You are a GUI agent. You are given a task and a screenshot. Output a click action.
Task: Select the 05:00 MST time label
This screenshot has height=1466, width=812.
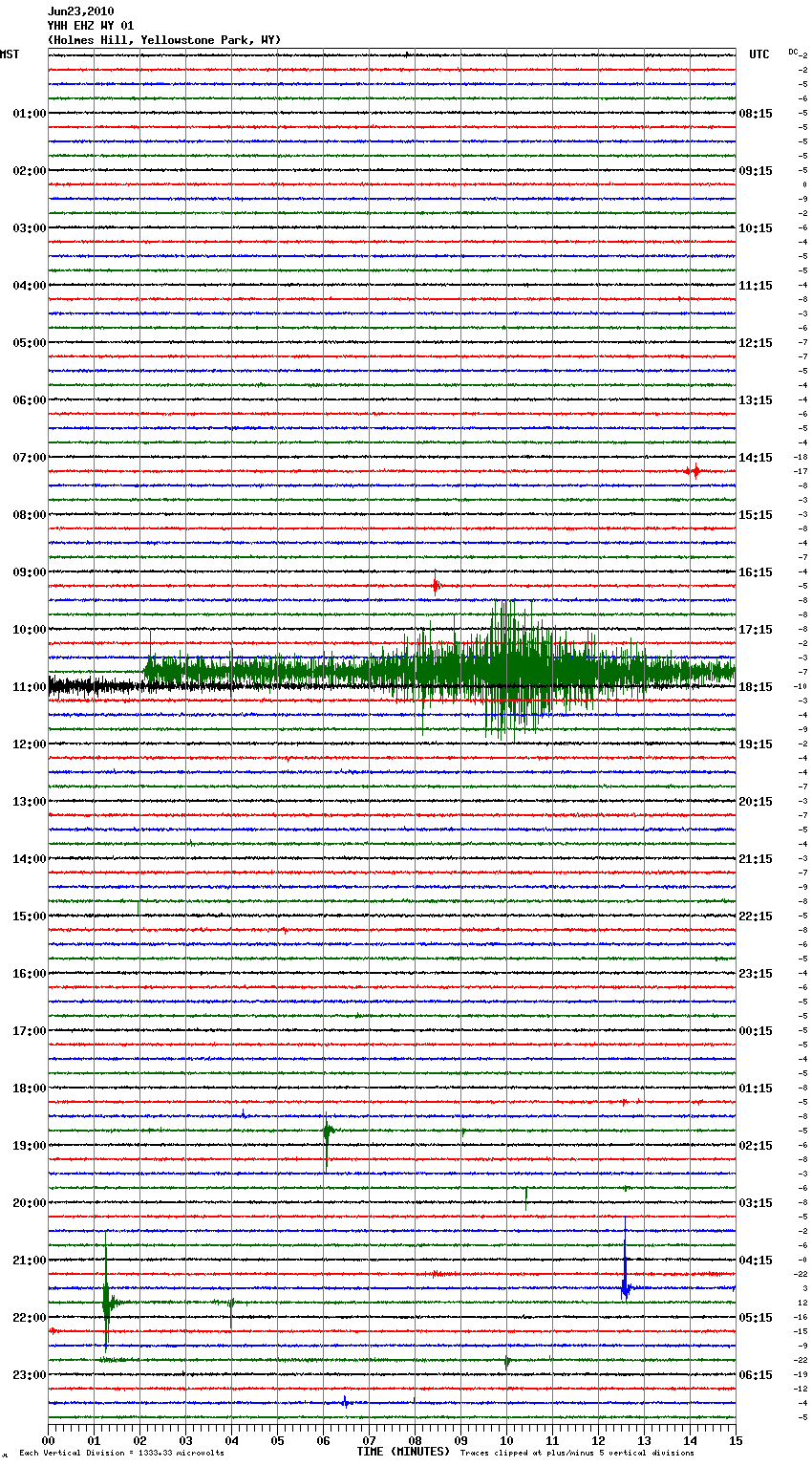(x=30, y=342)
